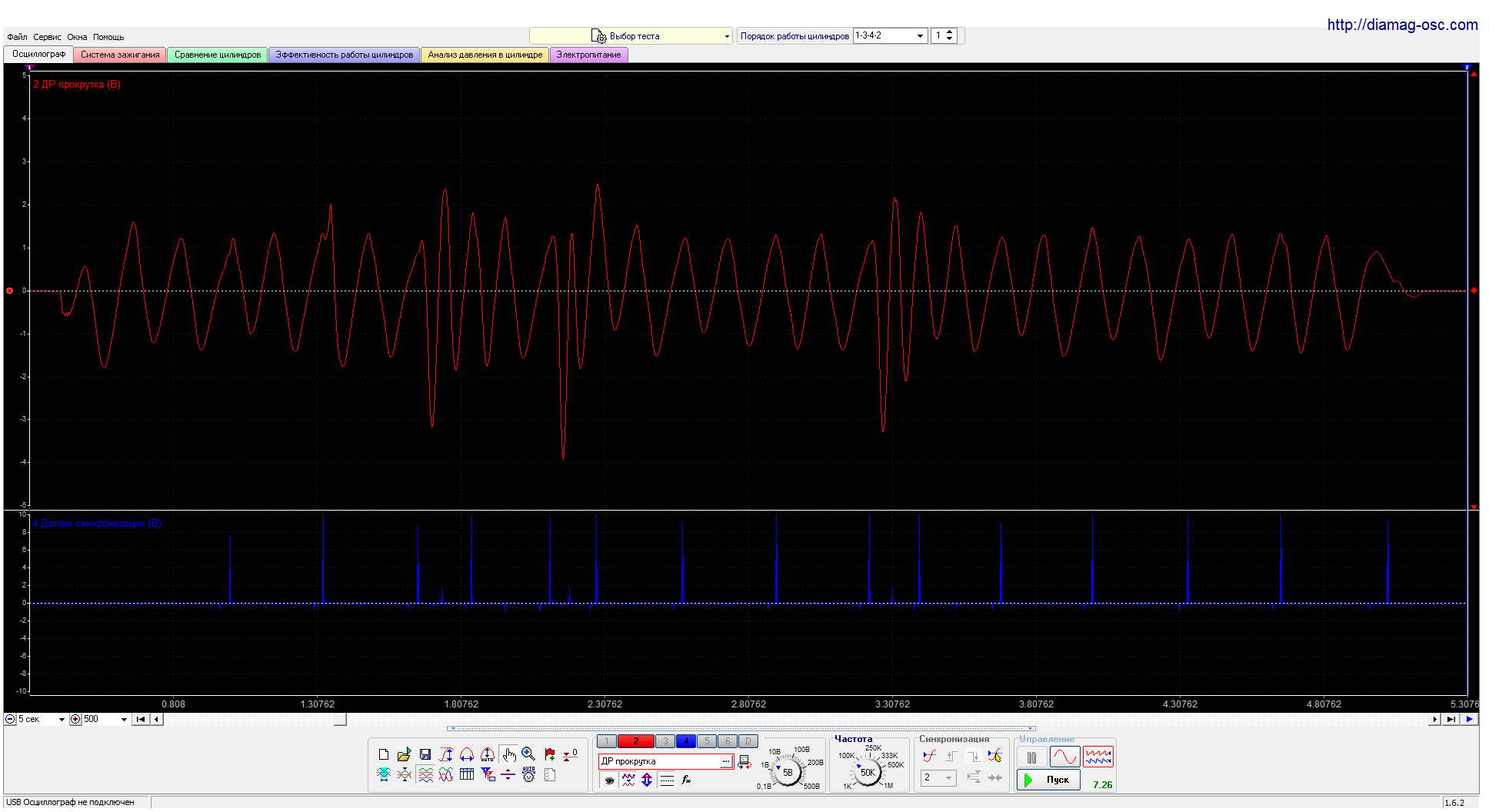1489x812 pixels.
Task: Toggle channel 5 button
Action: coord(707,741)
